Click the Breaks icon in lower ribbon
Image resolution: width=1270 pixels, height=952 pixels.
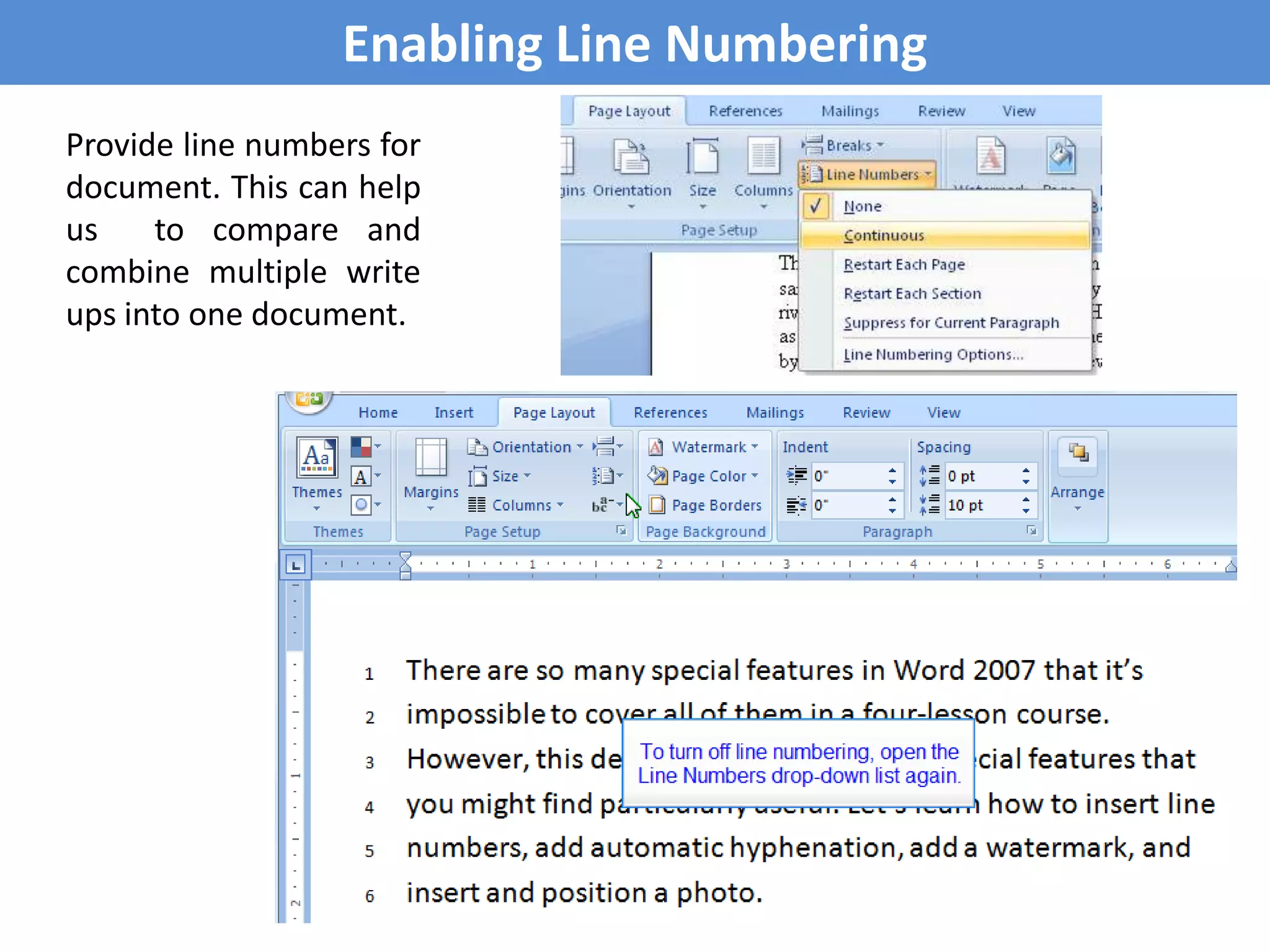click(607, 447)
